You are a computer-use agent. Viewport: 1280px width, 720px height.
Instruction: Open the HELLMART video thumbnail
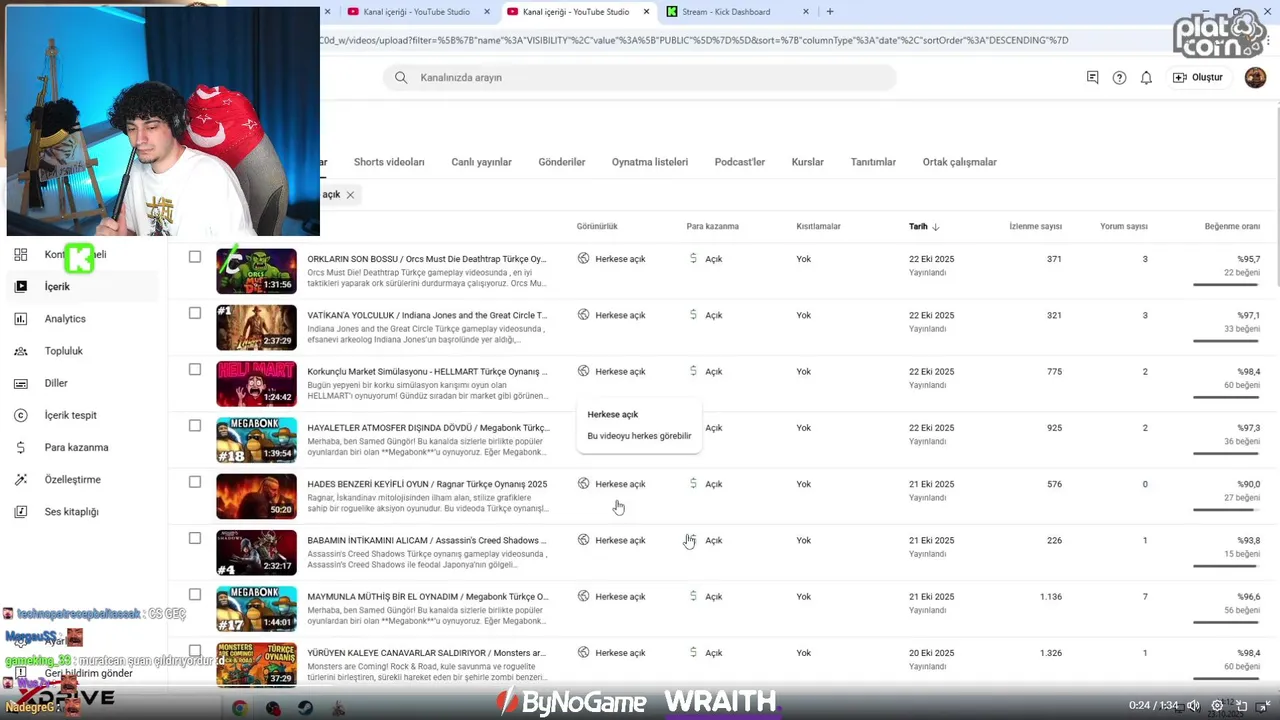click(257, 383)
